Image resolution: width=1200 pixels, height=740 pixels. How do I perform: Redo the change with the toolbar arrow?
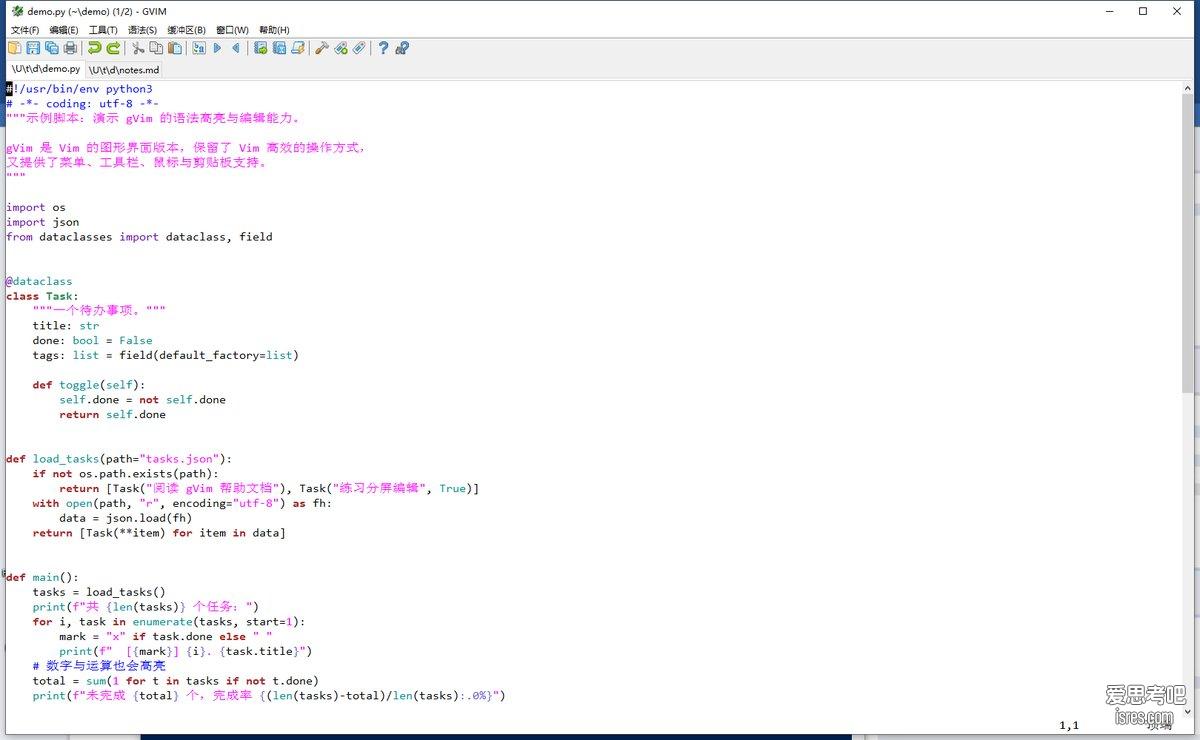click(113, 48)
